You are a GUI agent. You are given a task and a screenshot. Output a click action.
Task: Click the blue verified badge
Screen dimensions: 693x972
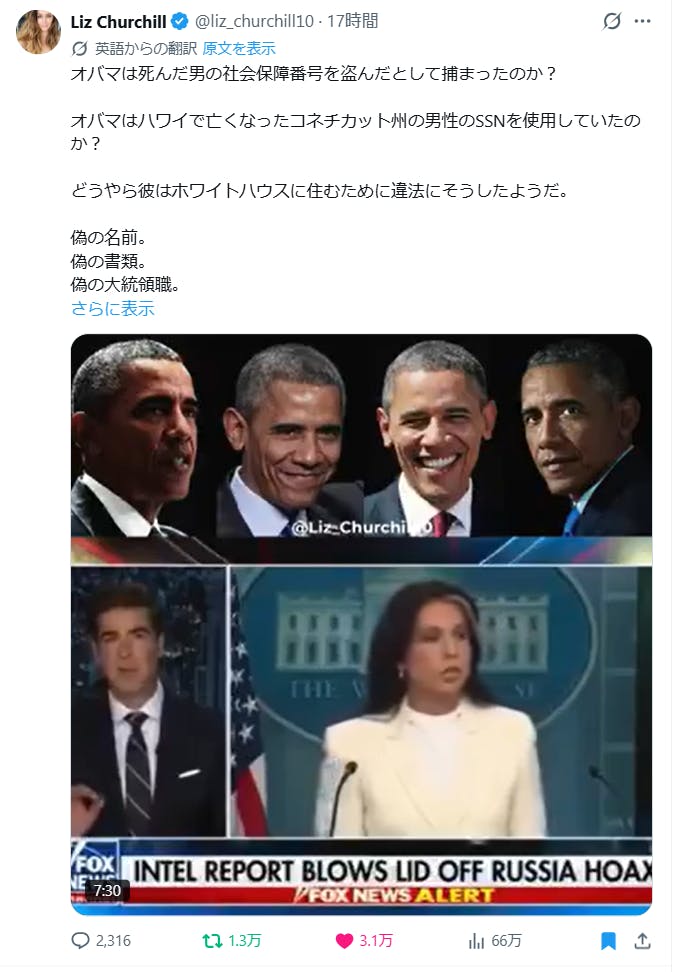[x=180, y=22]
